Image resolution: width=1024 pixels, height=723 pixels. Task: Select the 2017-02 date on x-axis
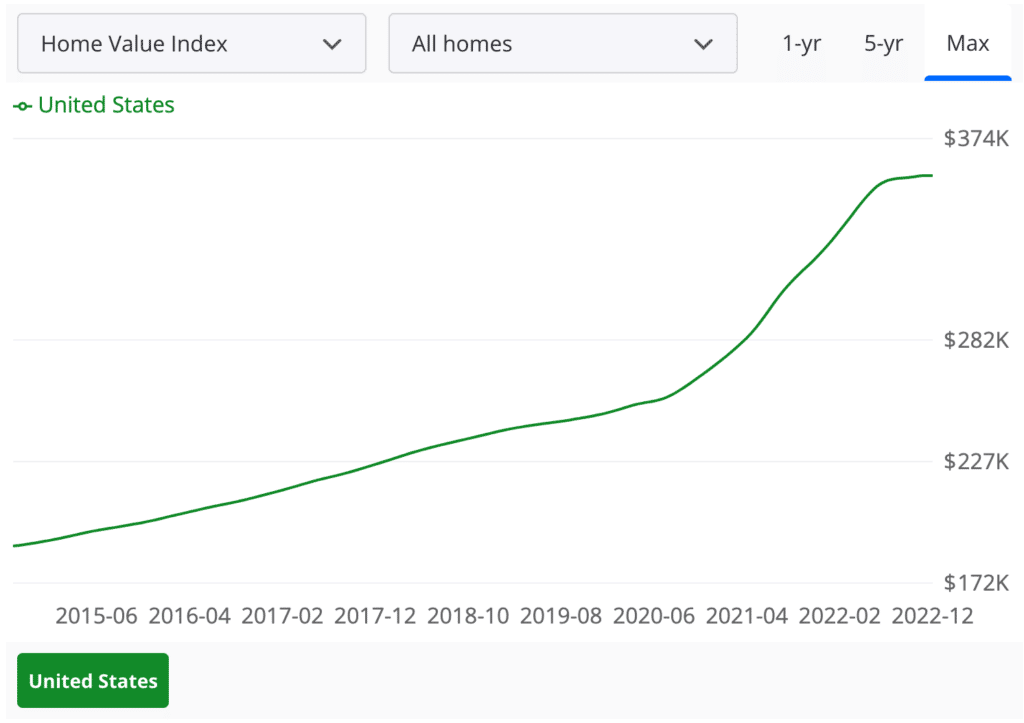click(x=282, y=616)
